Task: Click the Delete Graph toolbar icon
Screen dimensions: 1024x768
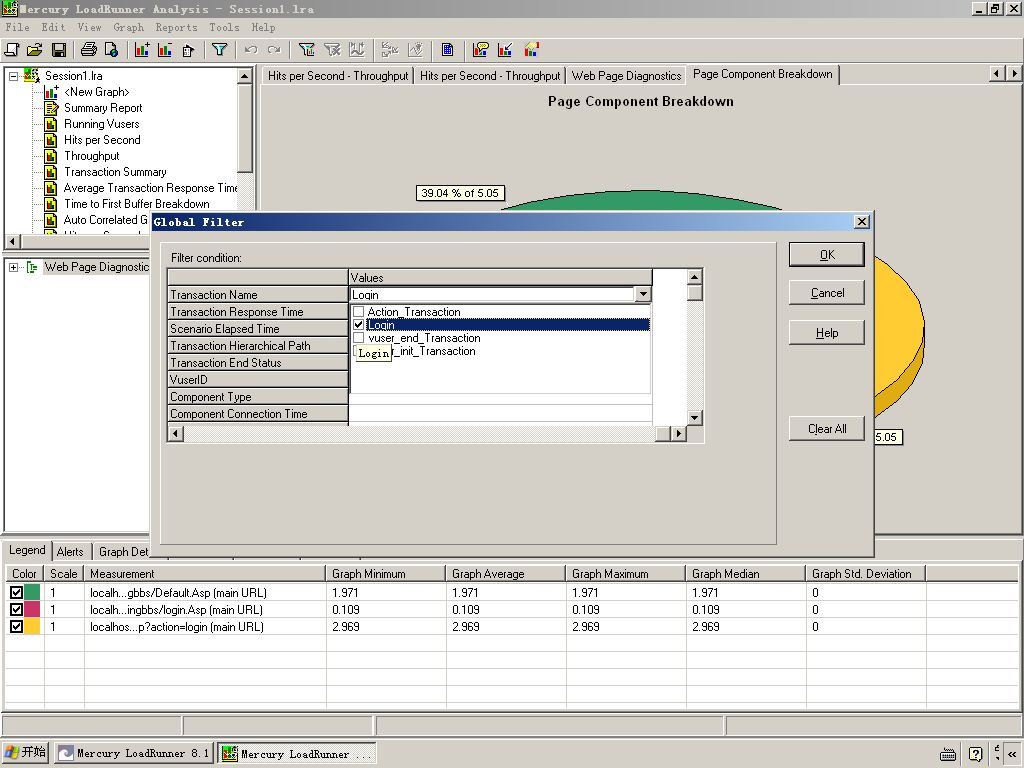Action: coord(165,50)
